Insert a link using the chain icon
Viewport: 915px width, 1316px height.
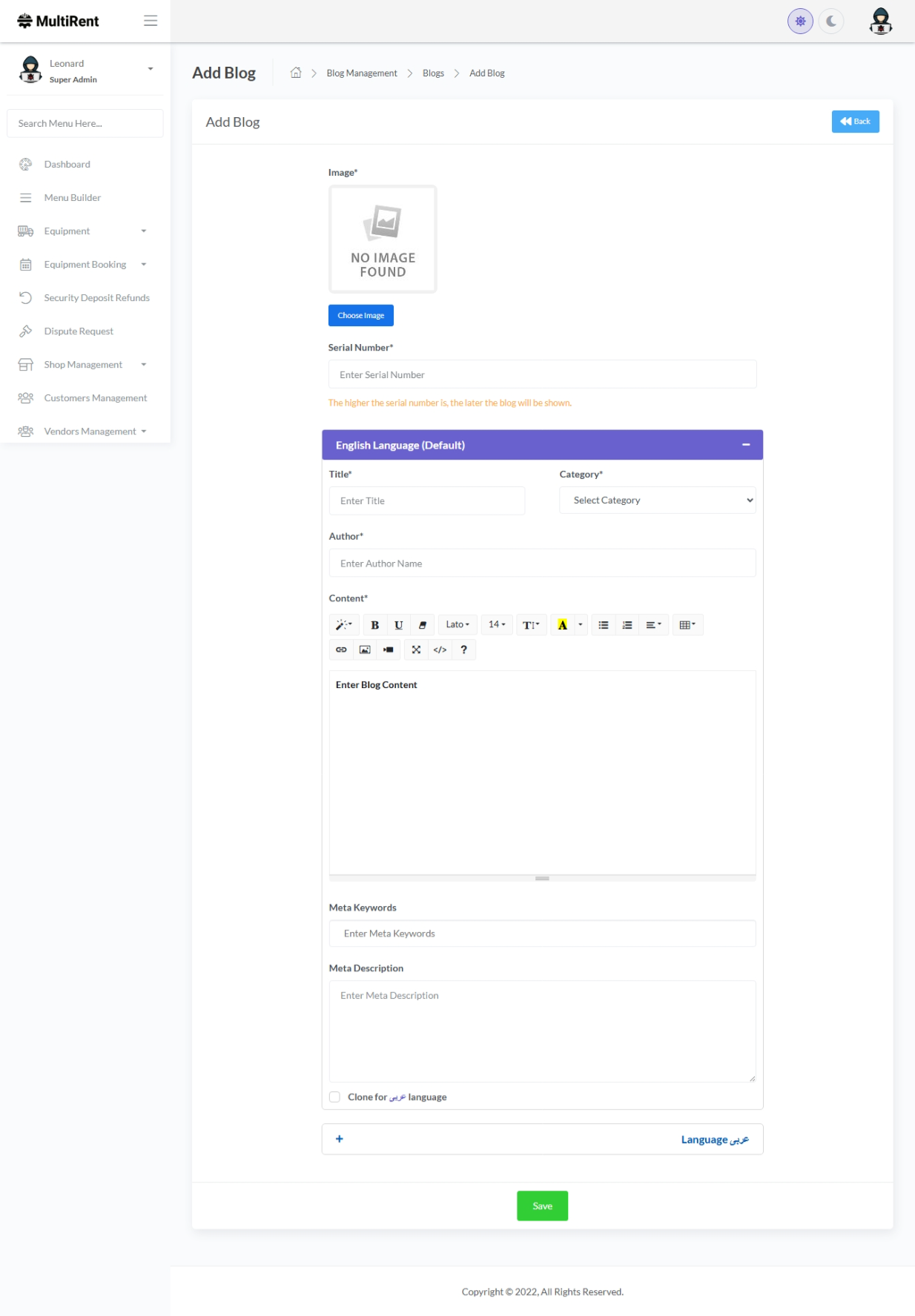coord(341,650)
